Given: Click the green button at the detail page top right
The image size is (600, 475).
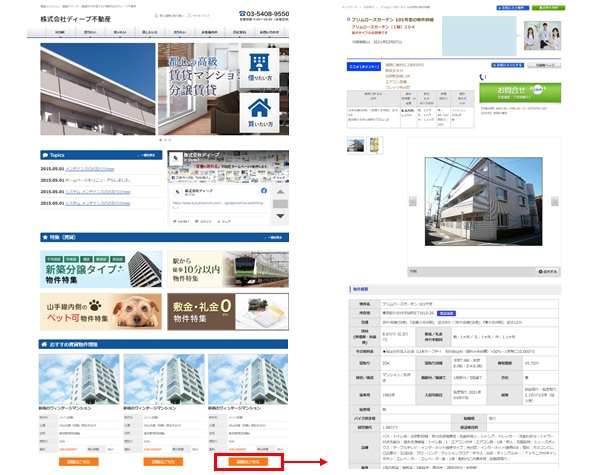Looking at the screenshot, I should point(548,8).
